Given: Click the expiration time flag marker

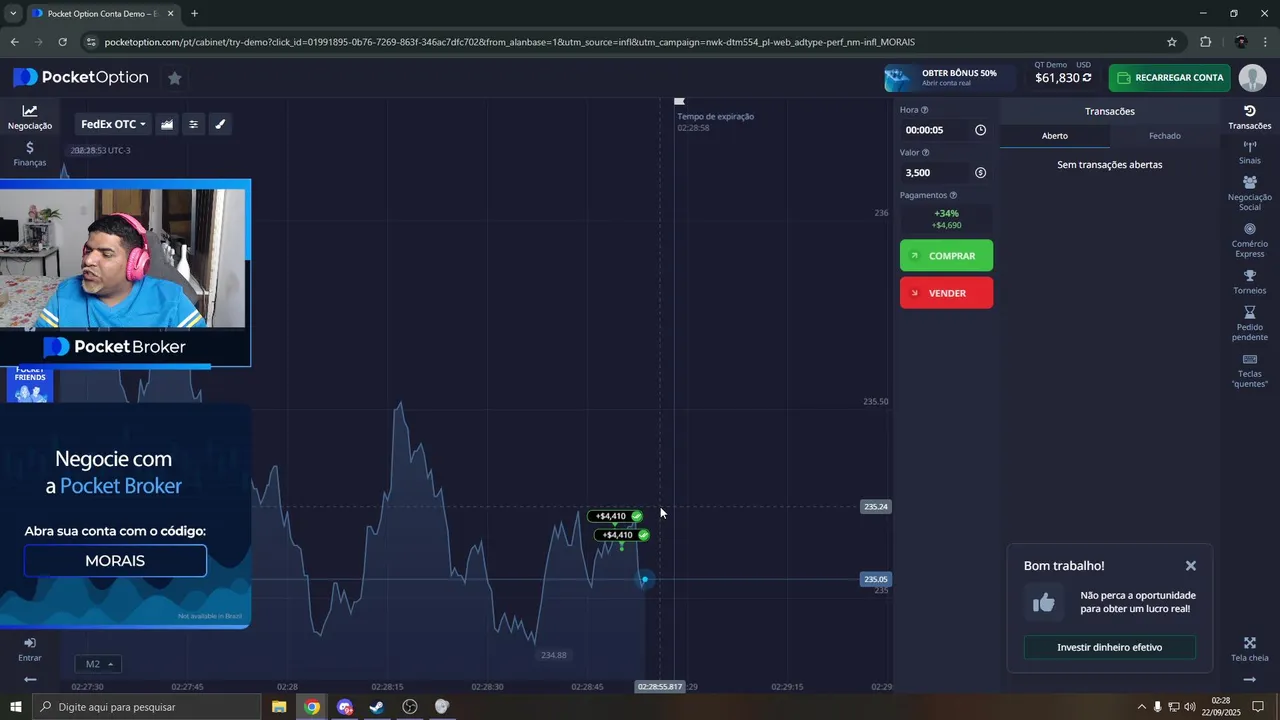Looking at the screenshot, I should [679, 101].
